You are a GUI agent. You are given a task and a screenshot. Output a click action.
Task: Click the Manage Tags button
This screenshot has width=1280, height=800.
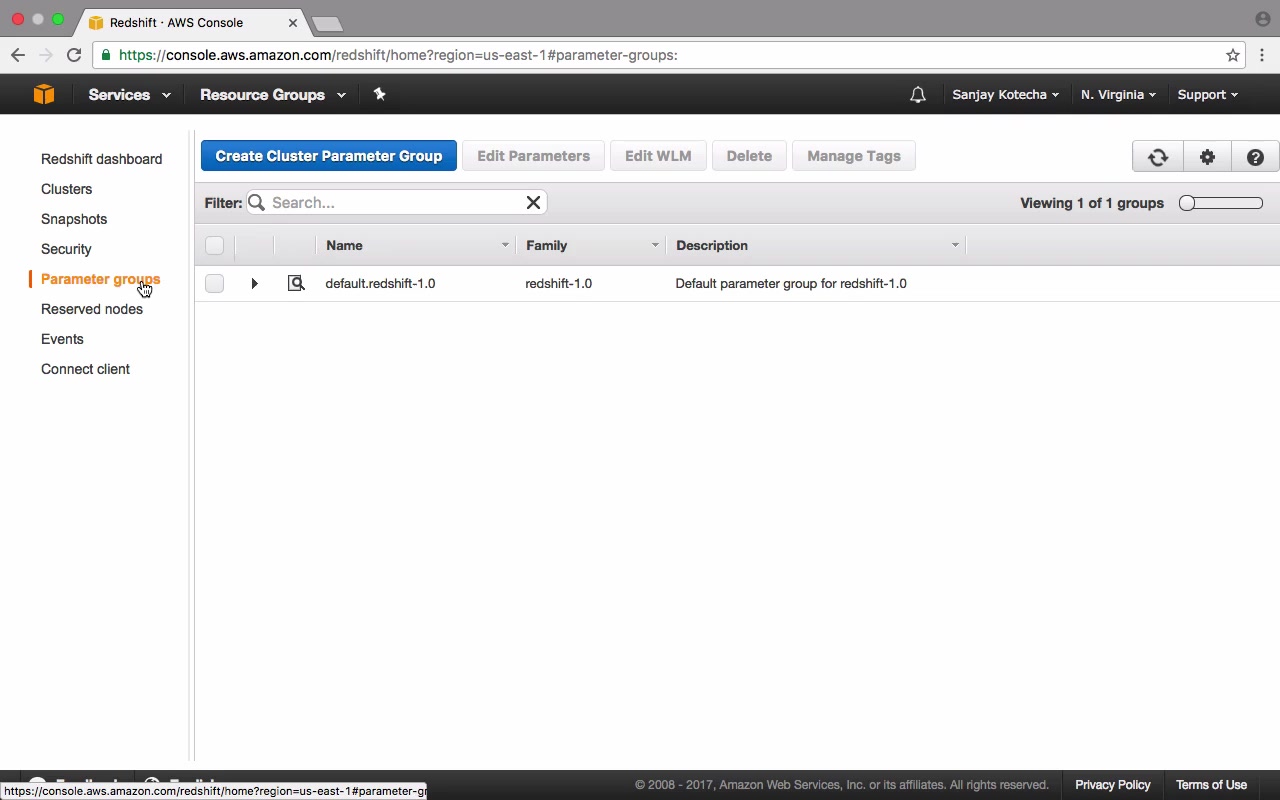(x=854, y=156)
